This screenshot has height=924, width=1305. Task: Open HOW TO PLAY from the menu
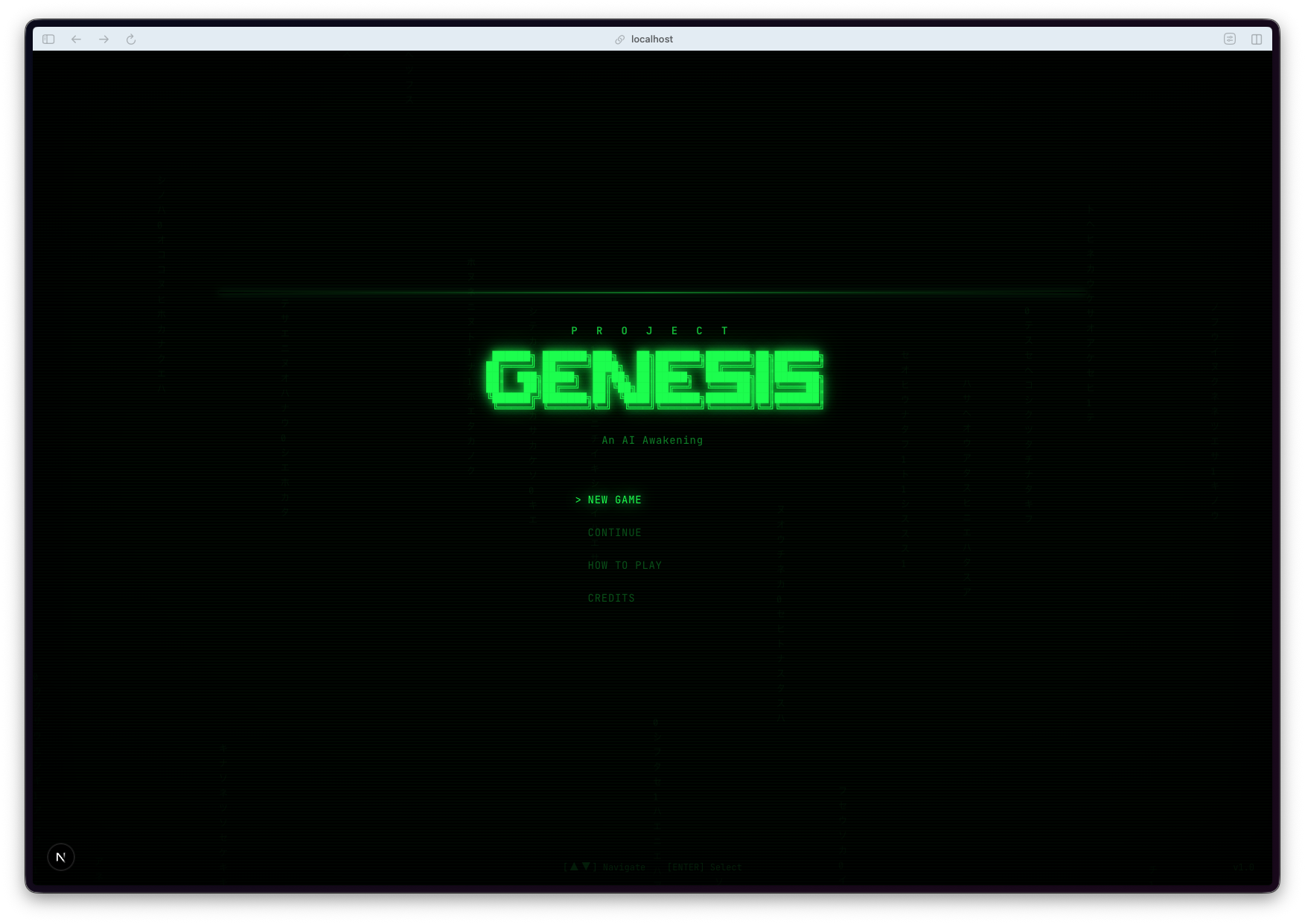[x=625, y=565]
